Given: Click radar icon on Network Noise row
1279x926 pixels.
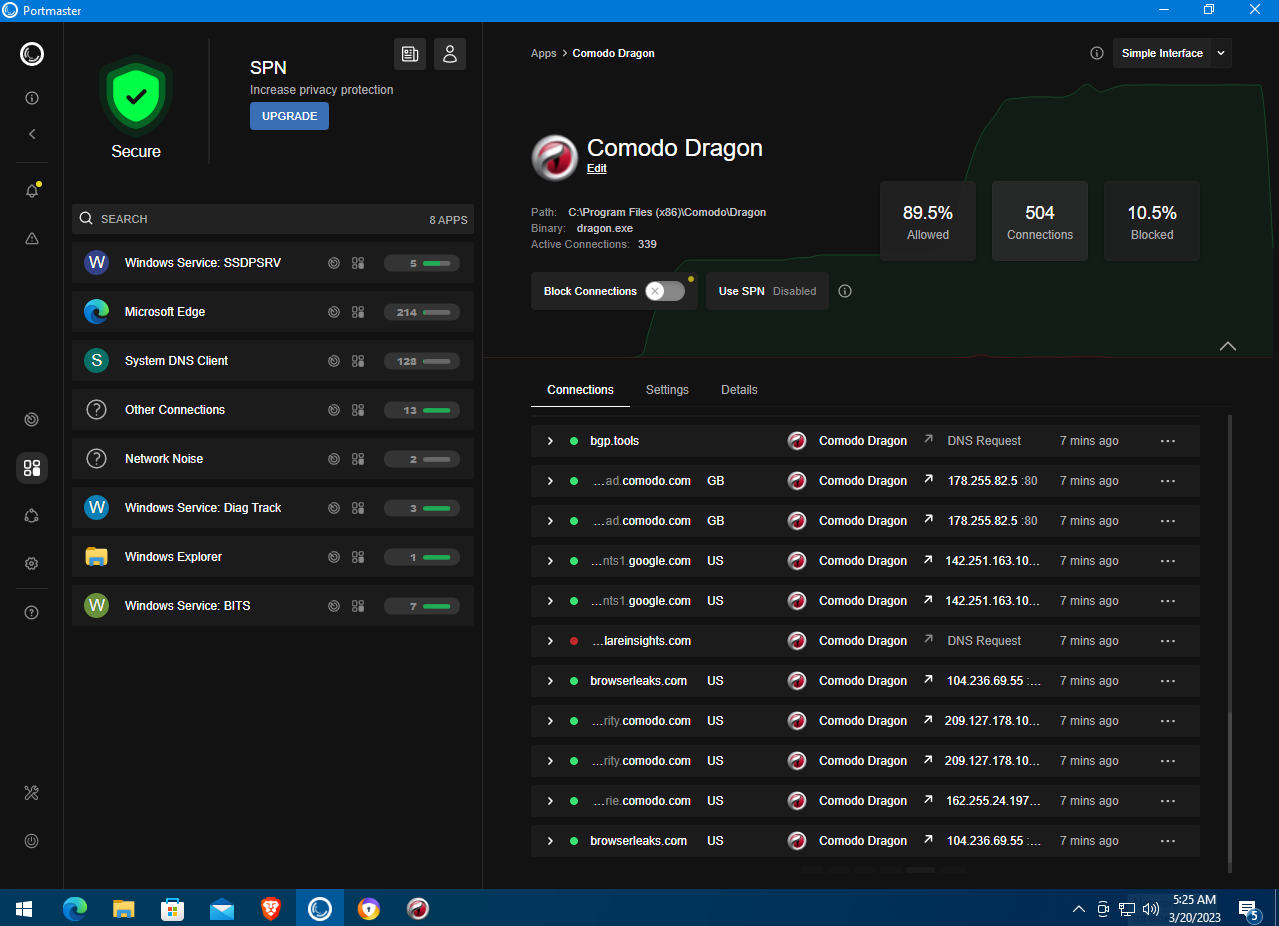Looking at the screenshot, I should click(x=334, y=459).
